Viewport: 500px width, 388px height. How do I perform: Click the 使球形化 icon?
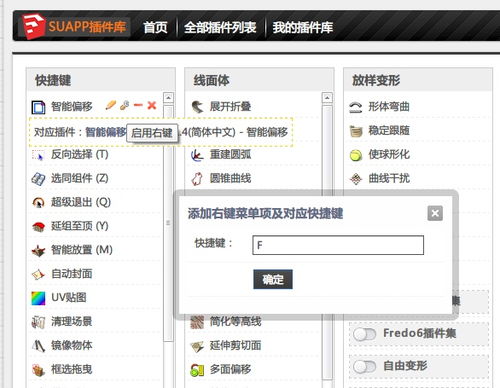356,155
